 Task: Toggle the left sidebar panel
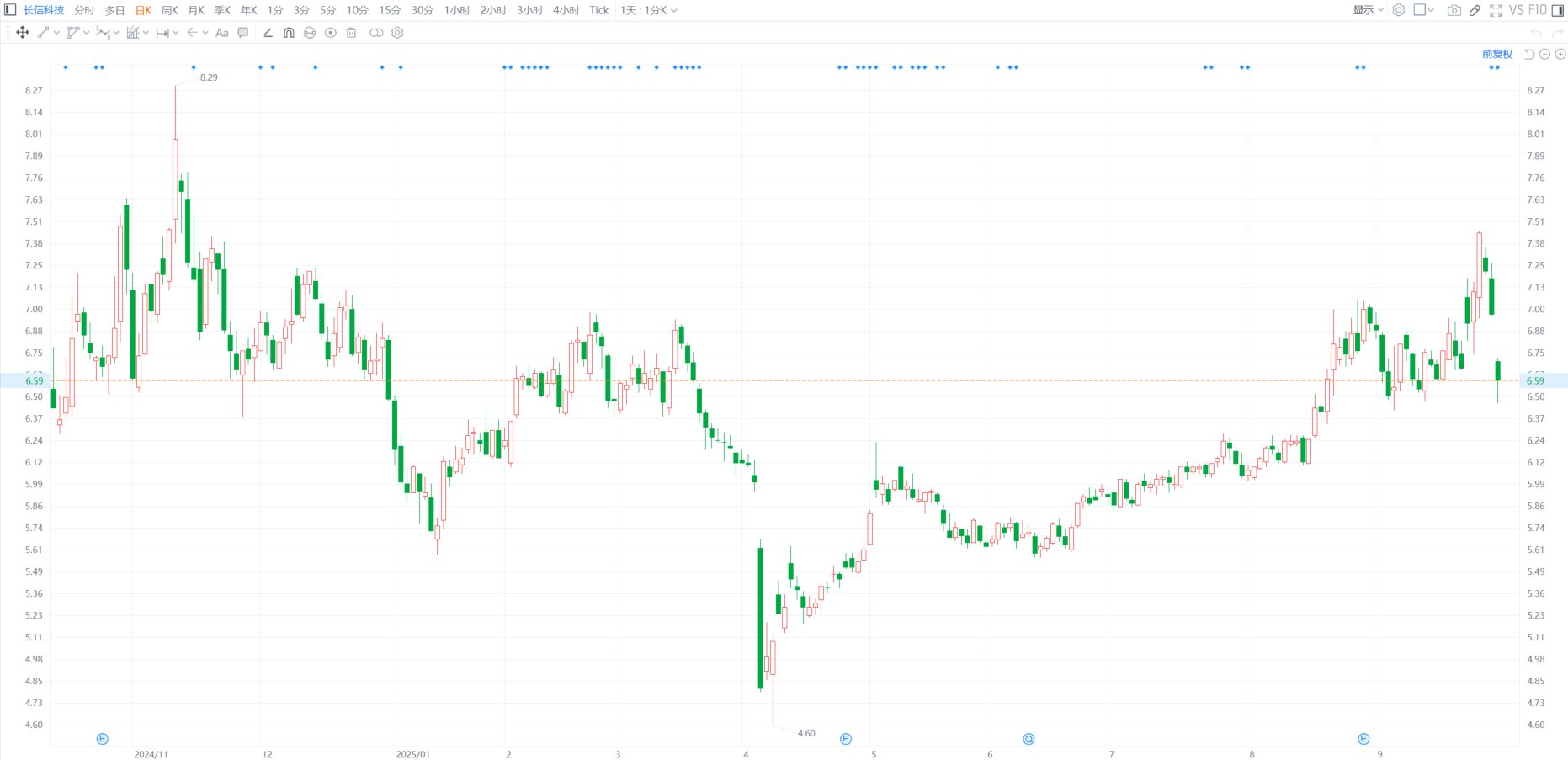10,10
